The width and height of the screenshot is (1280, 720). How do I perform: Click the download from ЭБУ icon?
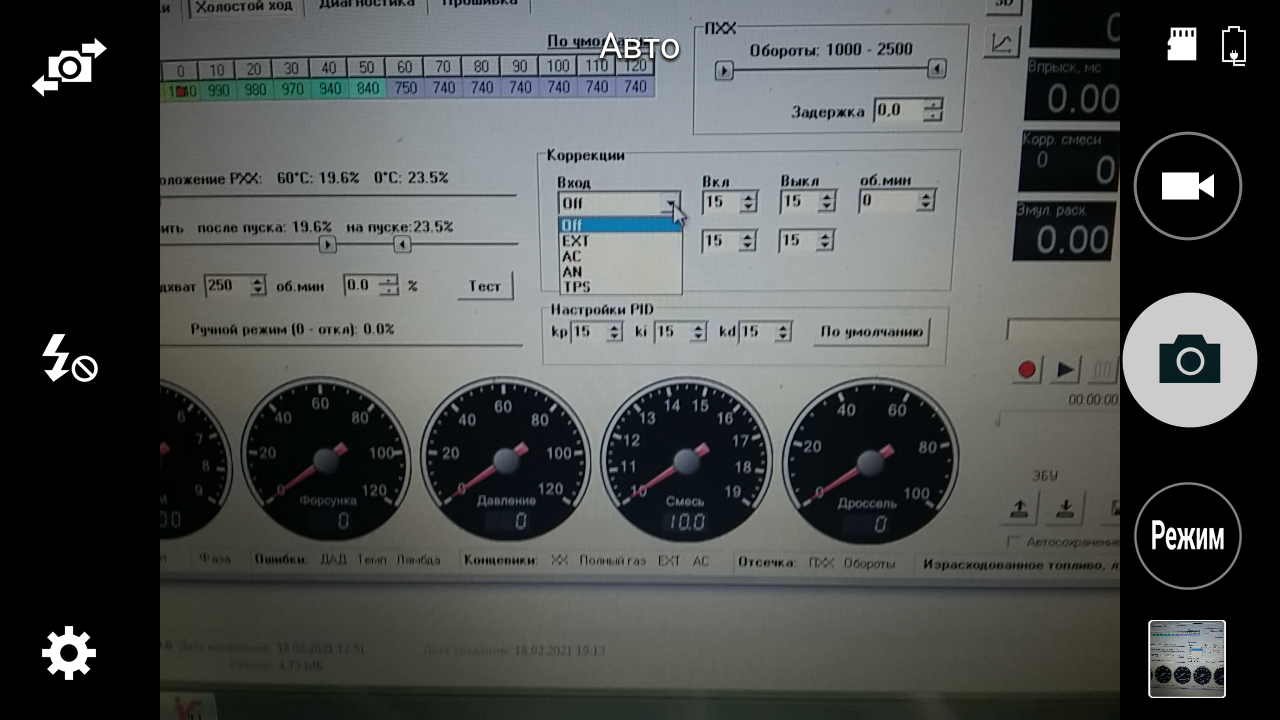point(1065,508)
